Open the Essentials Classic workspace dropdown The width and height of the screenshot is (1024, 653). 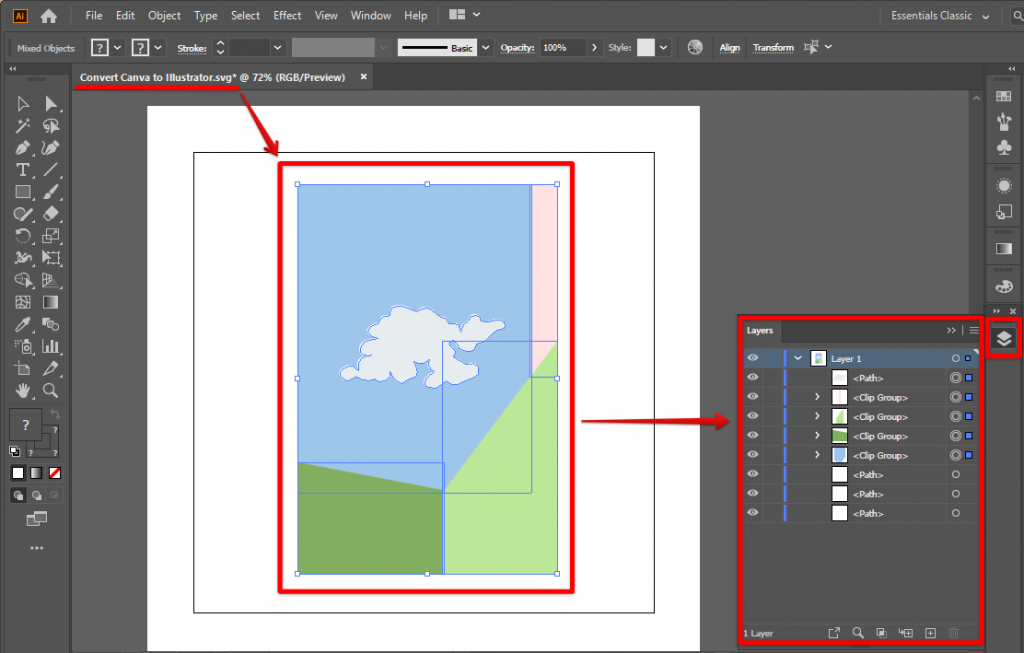coord(940,15)
